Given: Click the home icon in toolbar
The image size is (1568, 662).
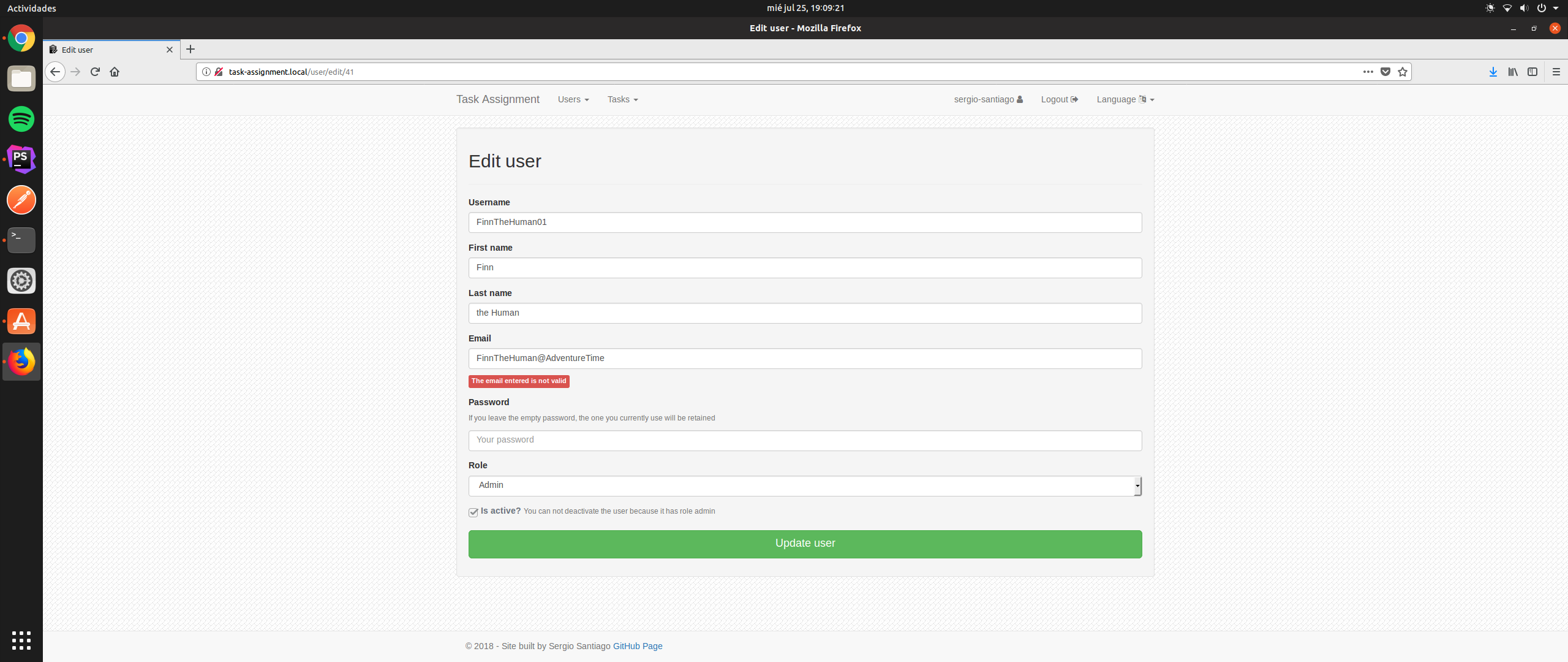Looking at the screenshot, I should coord(115,72).
